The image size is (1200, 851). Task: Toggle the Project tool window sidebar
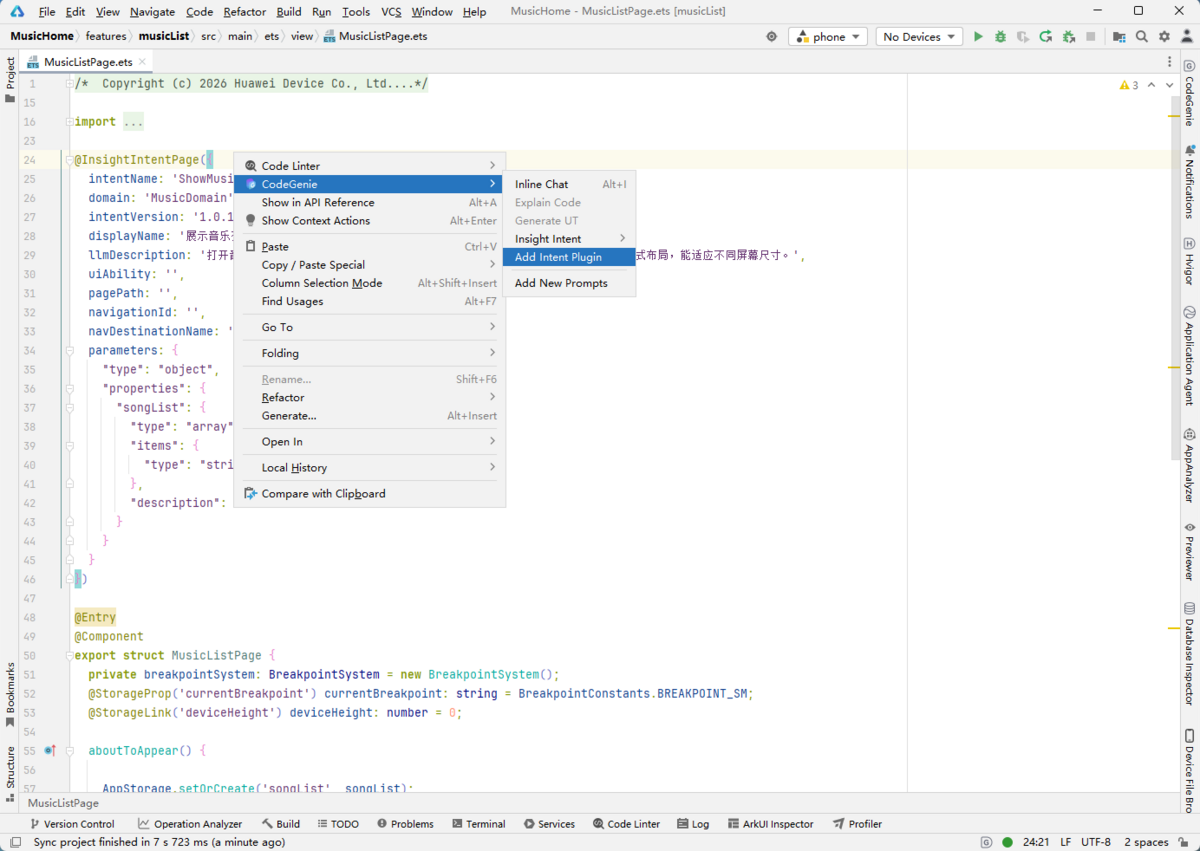tap(10, 80)
